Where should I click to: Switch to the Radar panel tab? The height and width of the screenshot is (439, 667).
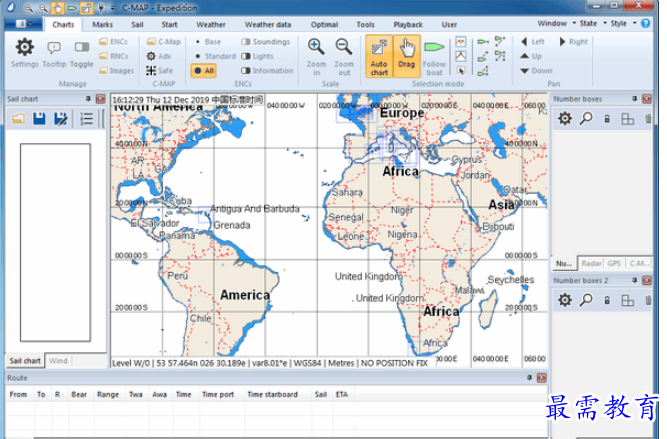coord(591,263)
